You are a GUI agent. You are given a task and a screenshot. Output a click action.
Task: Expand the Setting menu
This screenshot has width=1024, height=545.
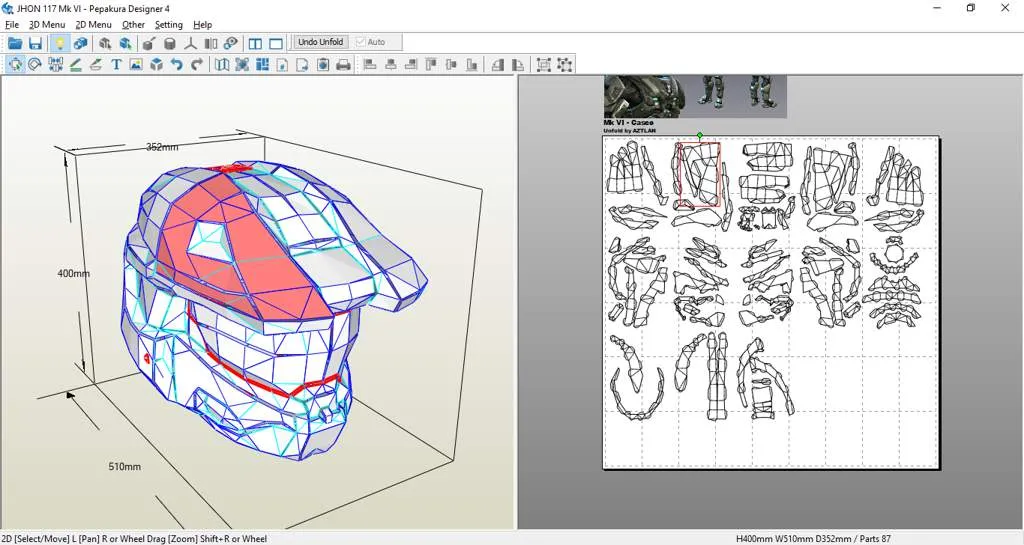point(168,25)
